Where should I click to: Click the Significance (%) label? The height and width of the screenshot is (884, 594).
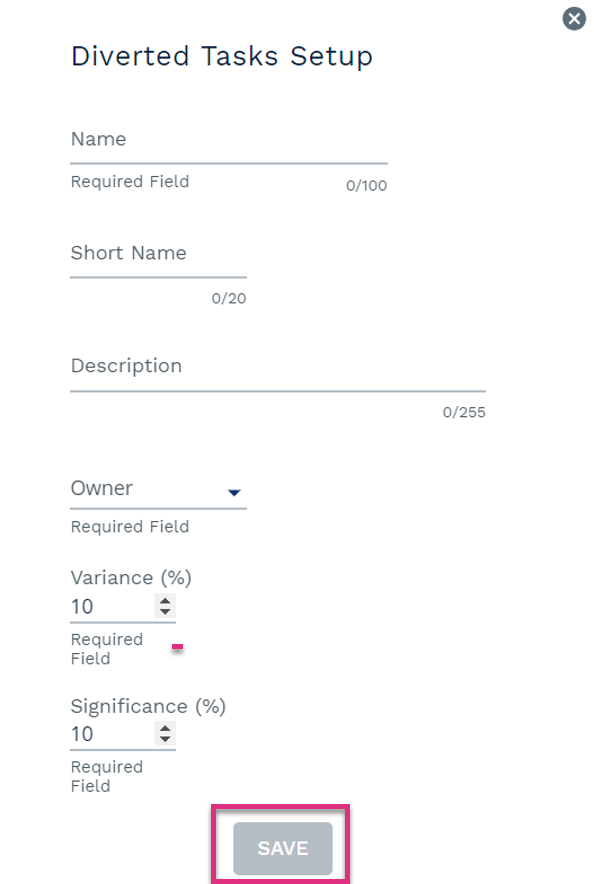point(148,706)
